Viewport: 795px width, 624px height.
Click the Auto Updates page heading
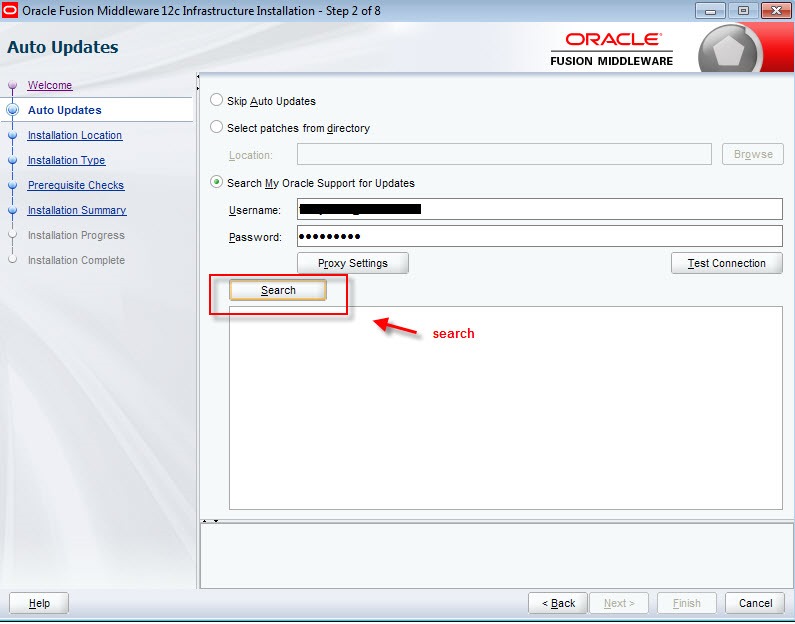click(63, 47)
